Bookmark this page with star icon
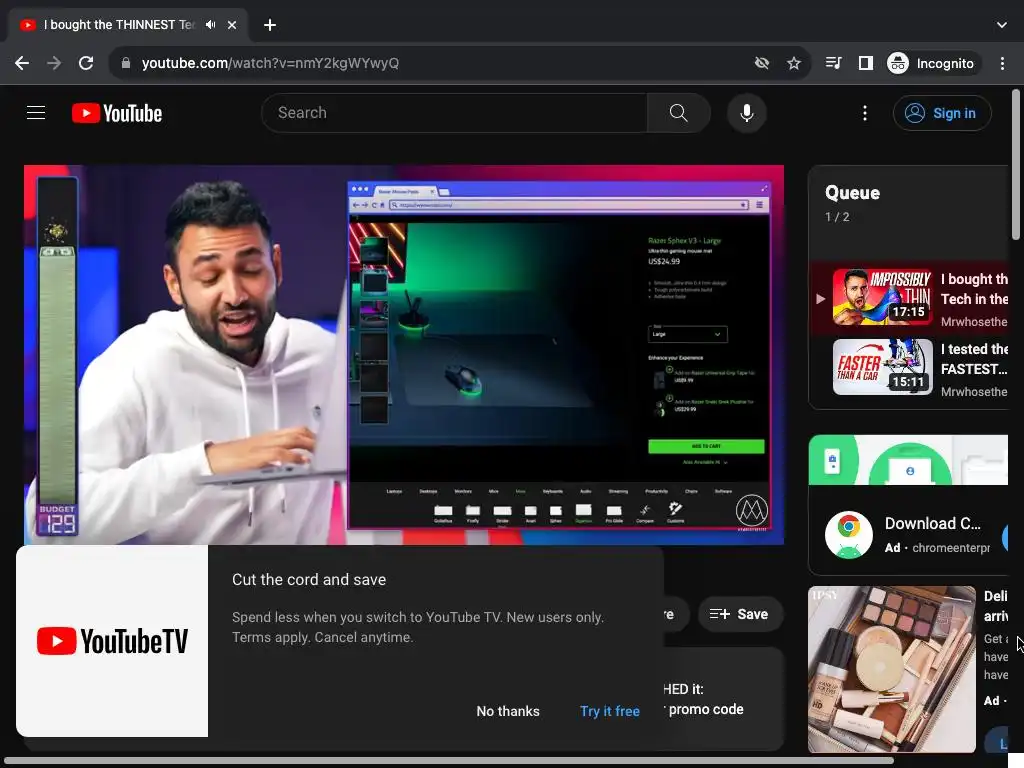Viewport: 1024px width, 768px height. pyautogui.click(x=793, y=63)
